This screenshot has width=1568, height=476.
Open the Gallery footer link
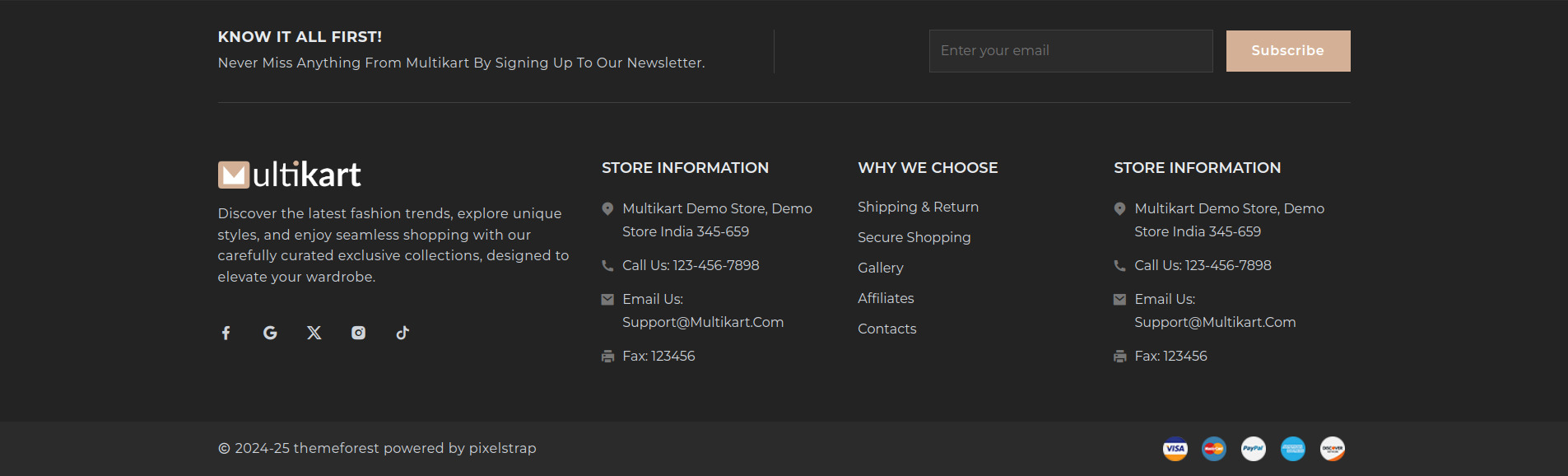tap(880, 268)
